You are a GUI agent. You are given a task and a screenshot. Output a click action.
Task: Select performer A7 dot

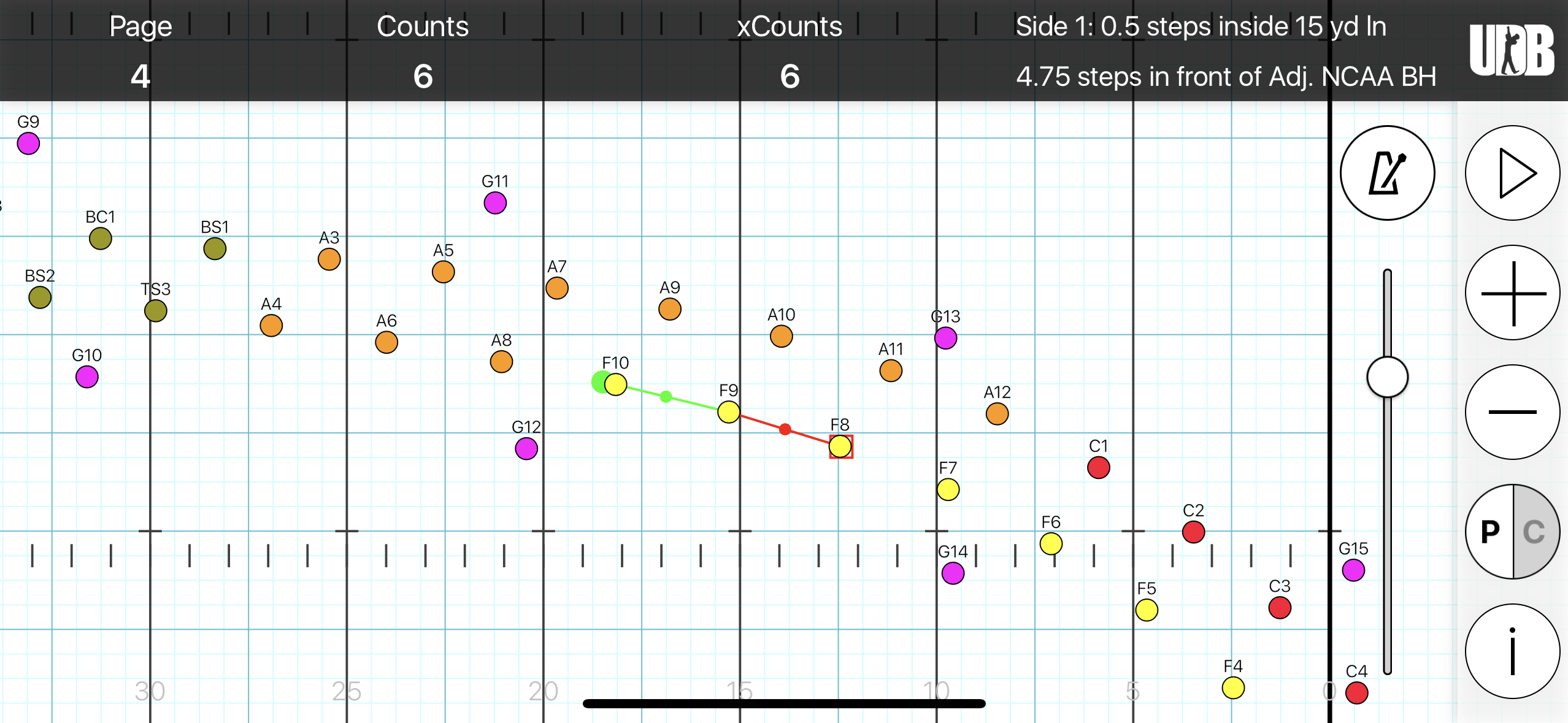coord(557,288)
